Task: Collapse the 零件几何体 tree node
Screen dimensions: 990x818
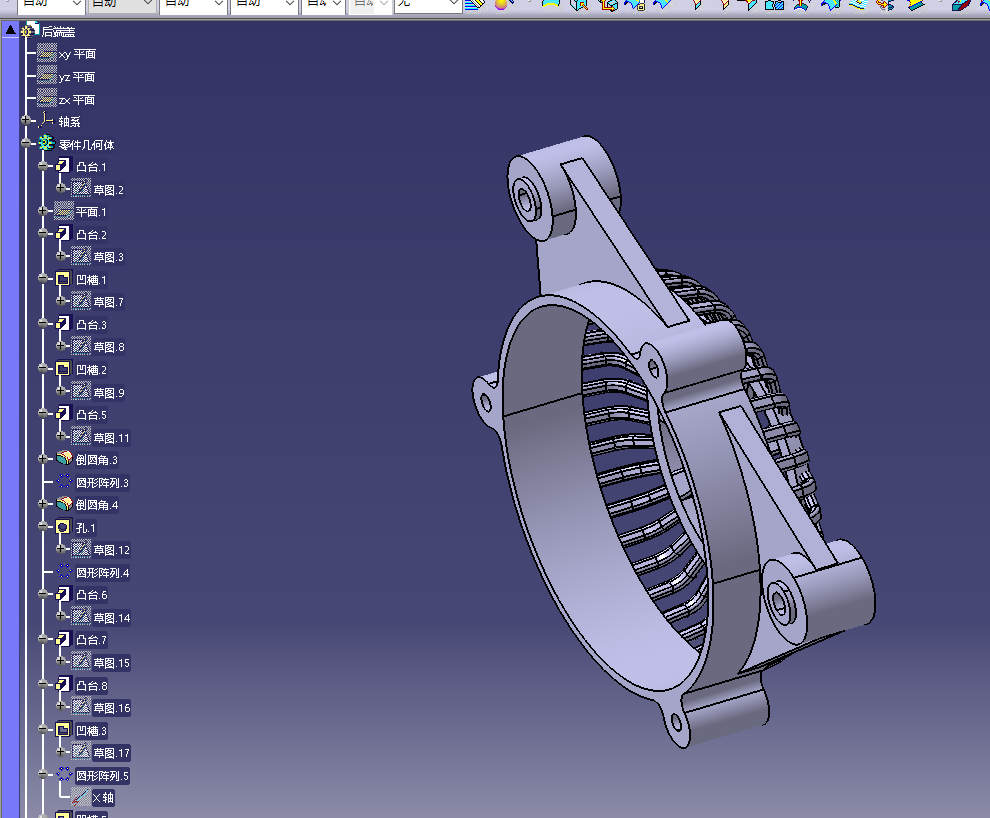Action: 26,143
